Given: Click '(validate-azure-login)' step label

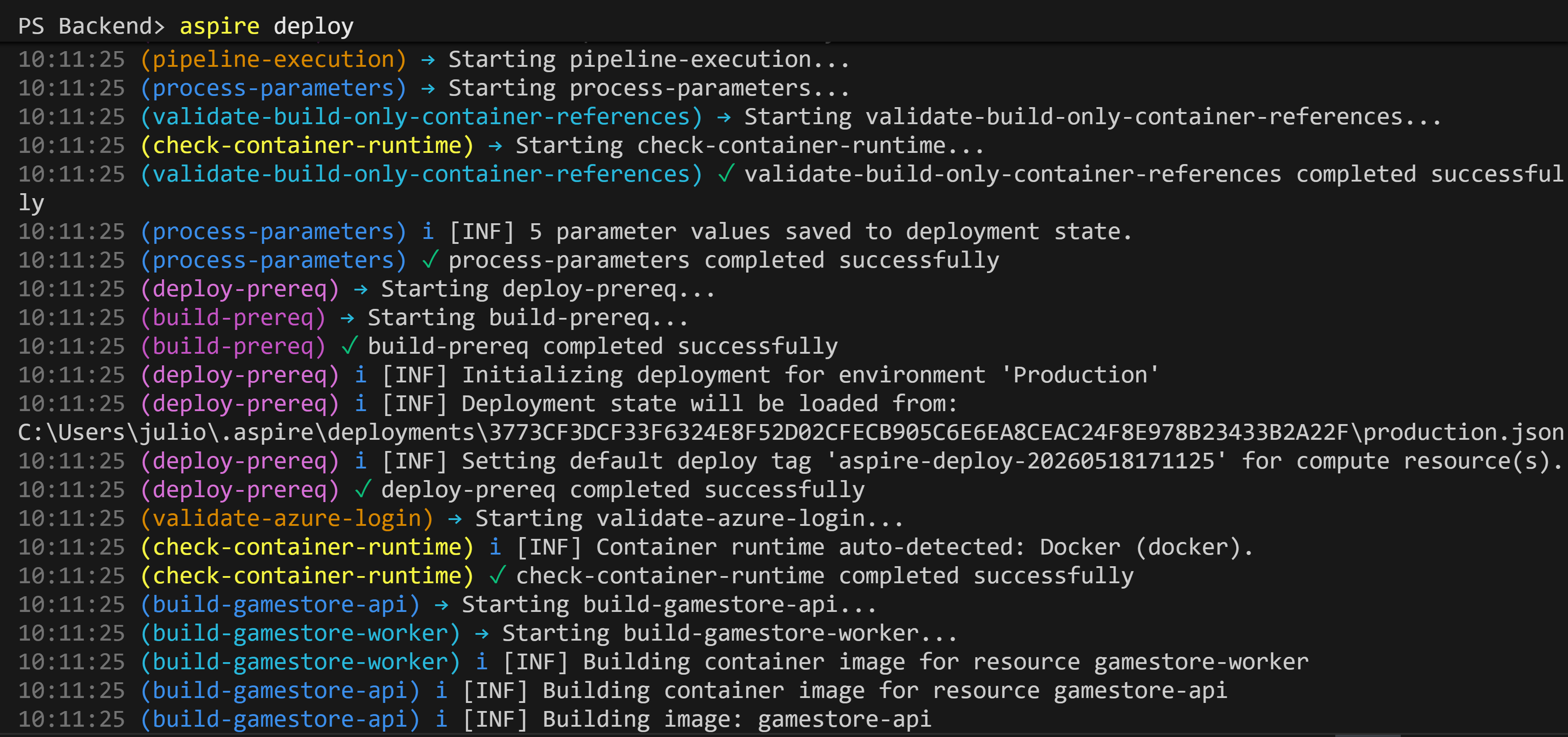Looking at the screenshot, I should coord(287,519).
